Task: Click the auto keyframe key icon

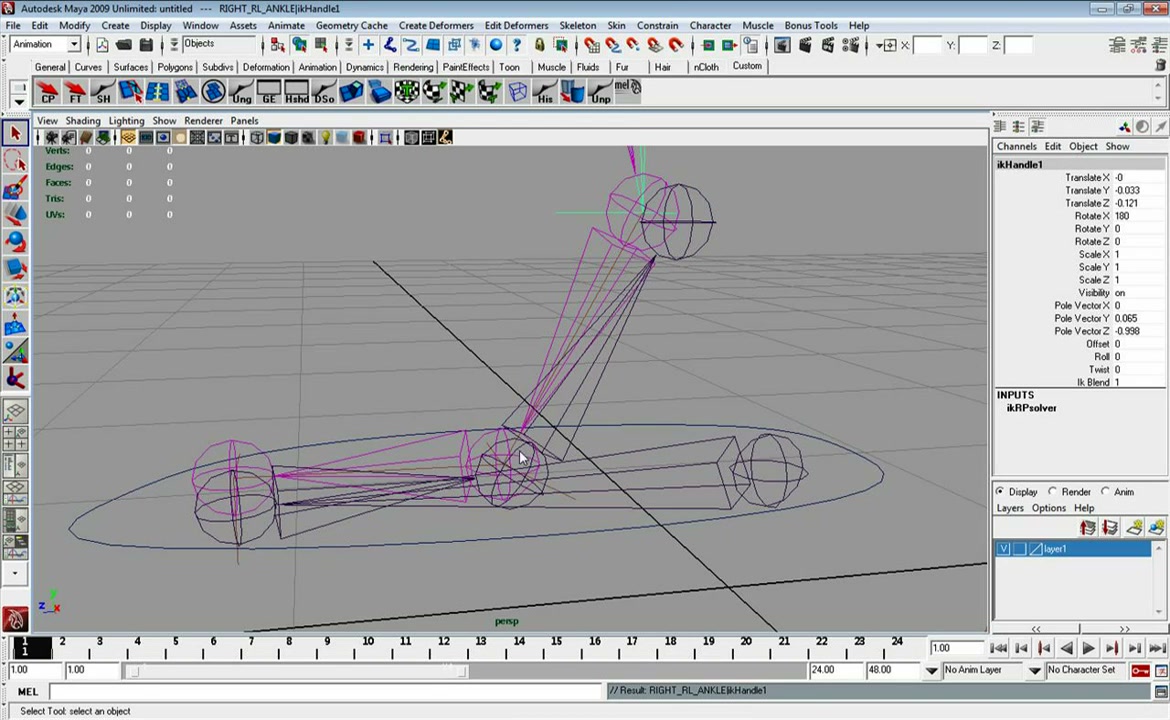Action: click(1140, 671)
